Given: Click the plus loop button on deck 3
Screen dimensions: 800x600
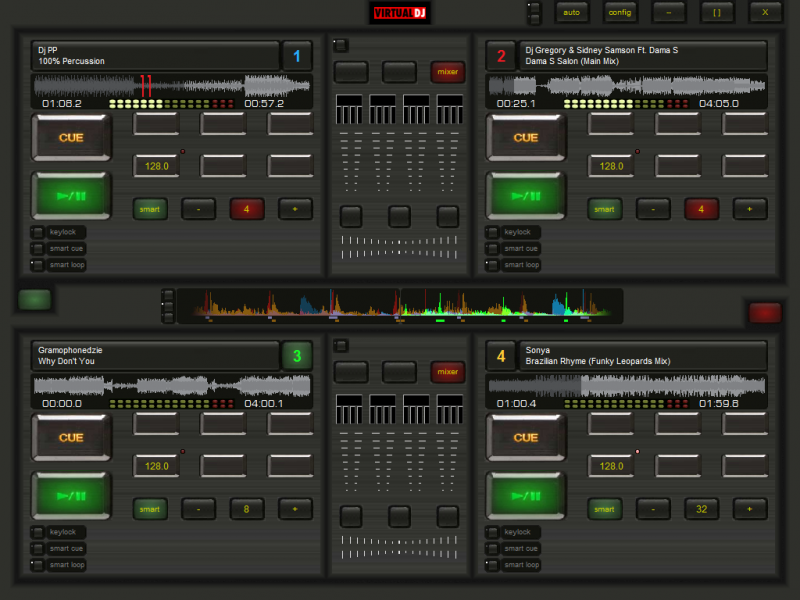Looking at the screenshot, I should click(295, 509).
